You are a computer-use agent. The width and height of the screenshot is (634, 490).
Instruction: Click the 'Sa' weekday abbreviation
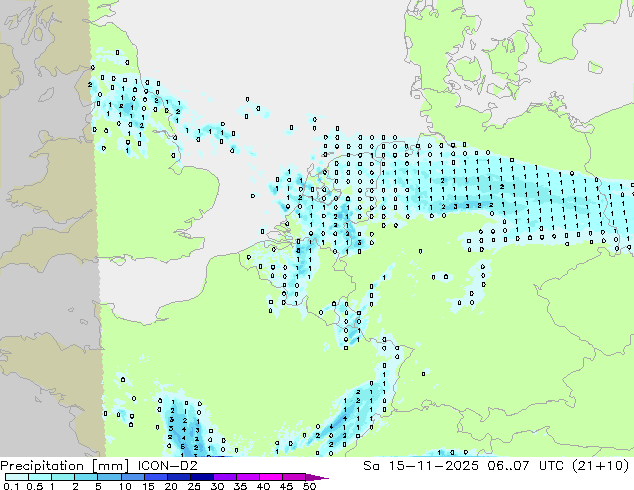point(371,466)
